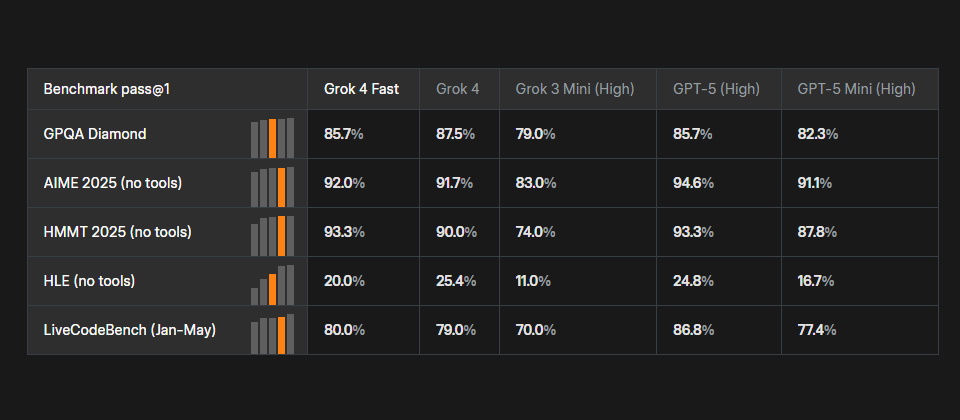The height and width of the screenshot is (420, 960).
Task: Click GPT-5 Mini's 77.4% LiveCodeBench score
Action: click(x=816, y=330)
